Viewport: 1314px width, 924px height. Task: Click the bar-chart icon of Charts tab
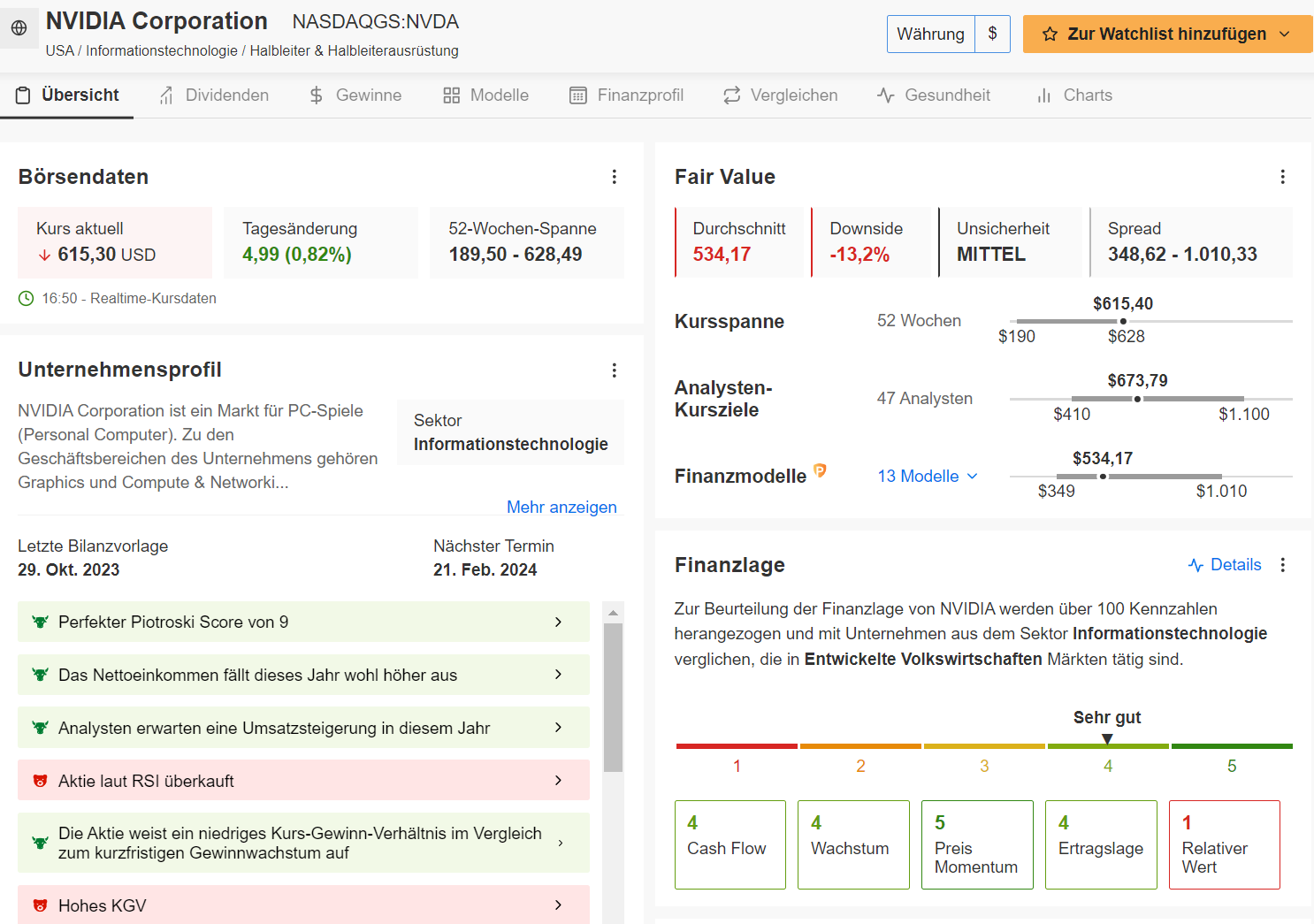1044,95
